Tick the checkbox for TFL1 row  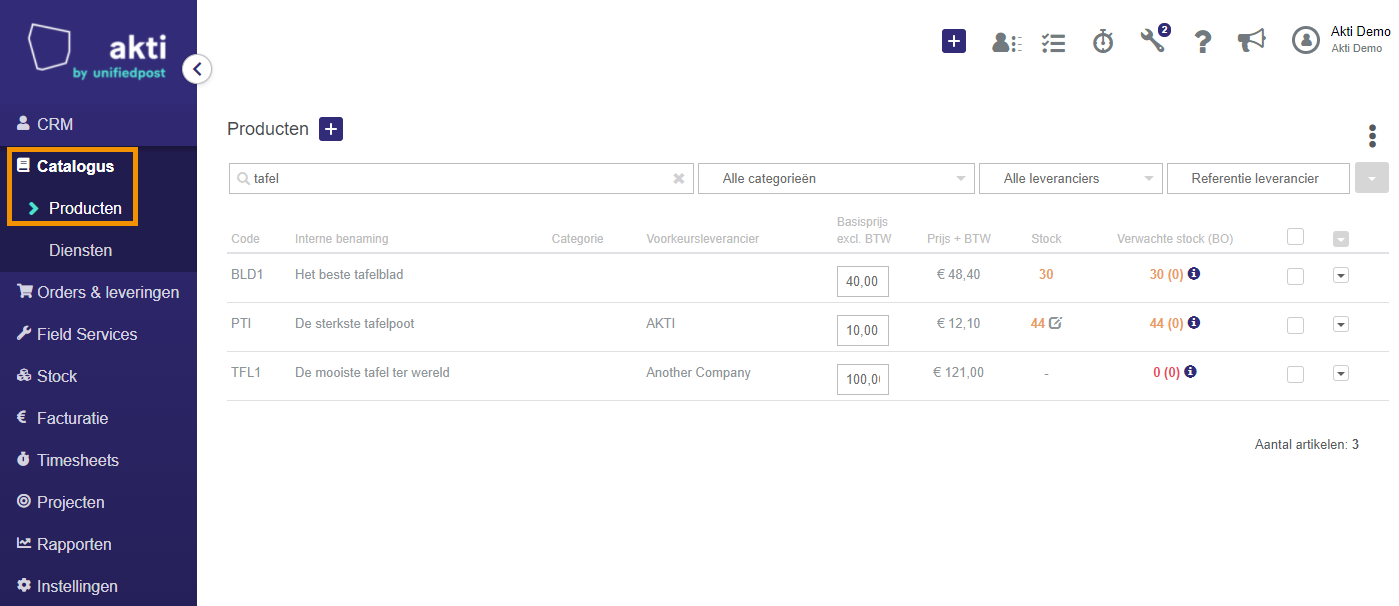click(1295, 374)
